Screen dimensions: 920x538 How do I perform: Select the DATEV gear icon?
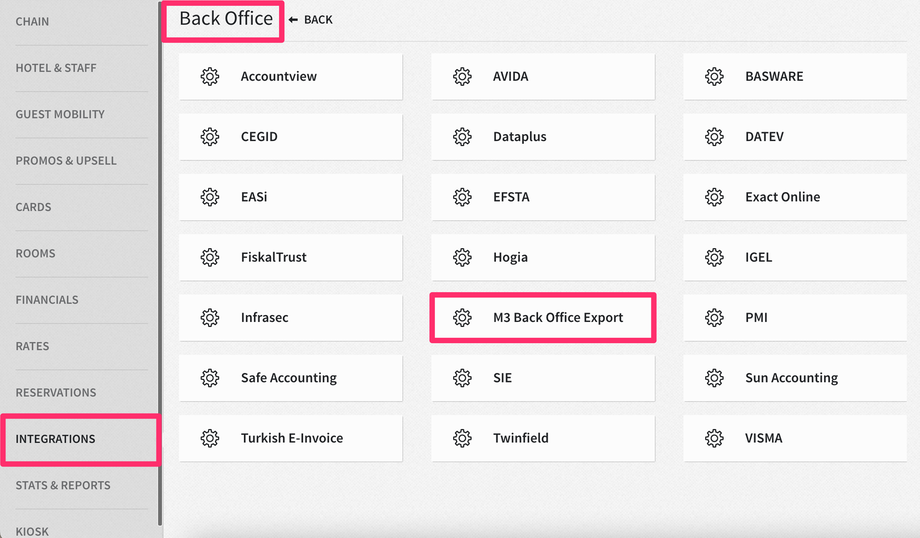(x=714, y=137)
